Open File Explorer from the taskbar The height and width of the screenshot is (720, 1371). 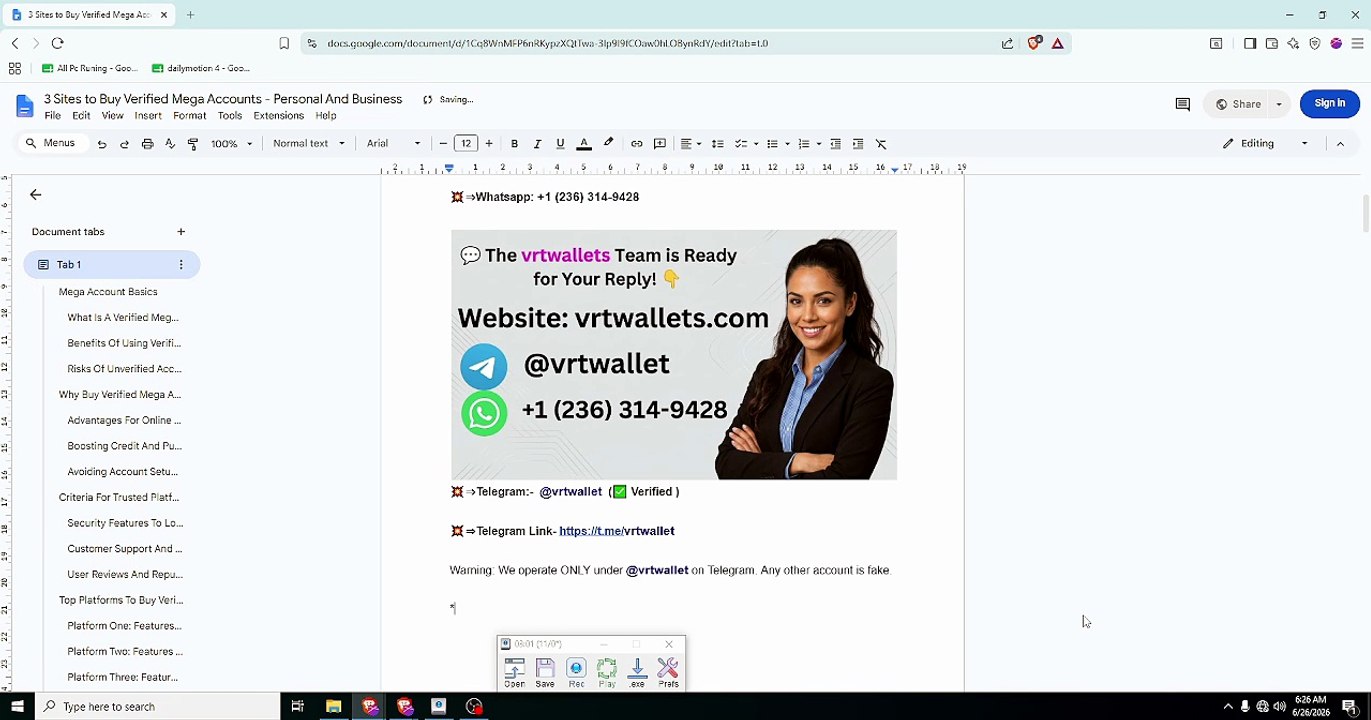334,707
